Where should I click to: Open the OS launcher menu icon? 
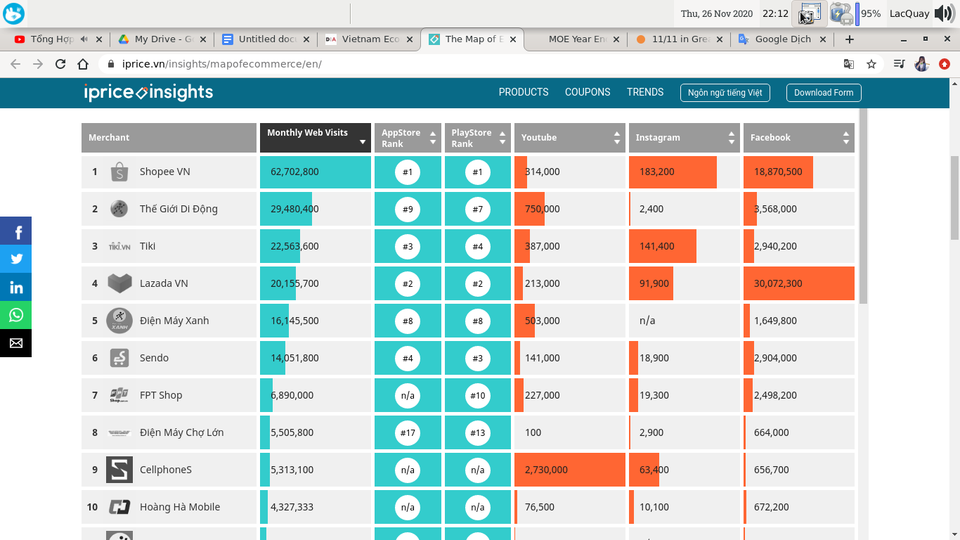point(13,13)
